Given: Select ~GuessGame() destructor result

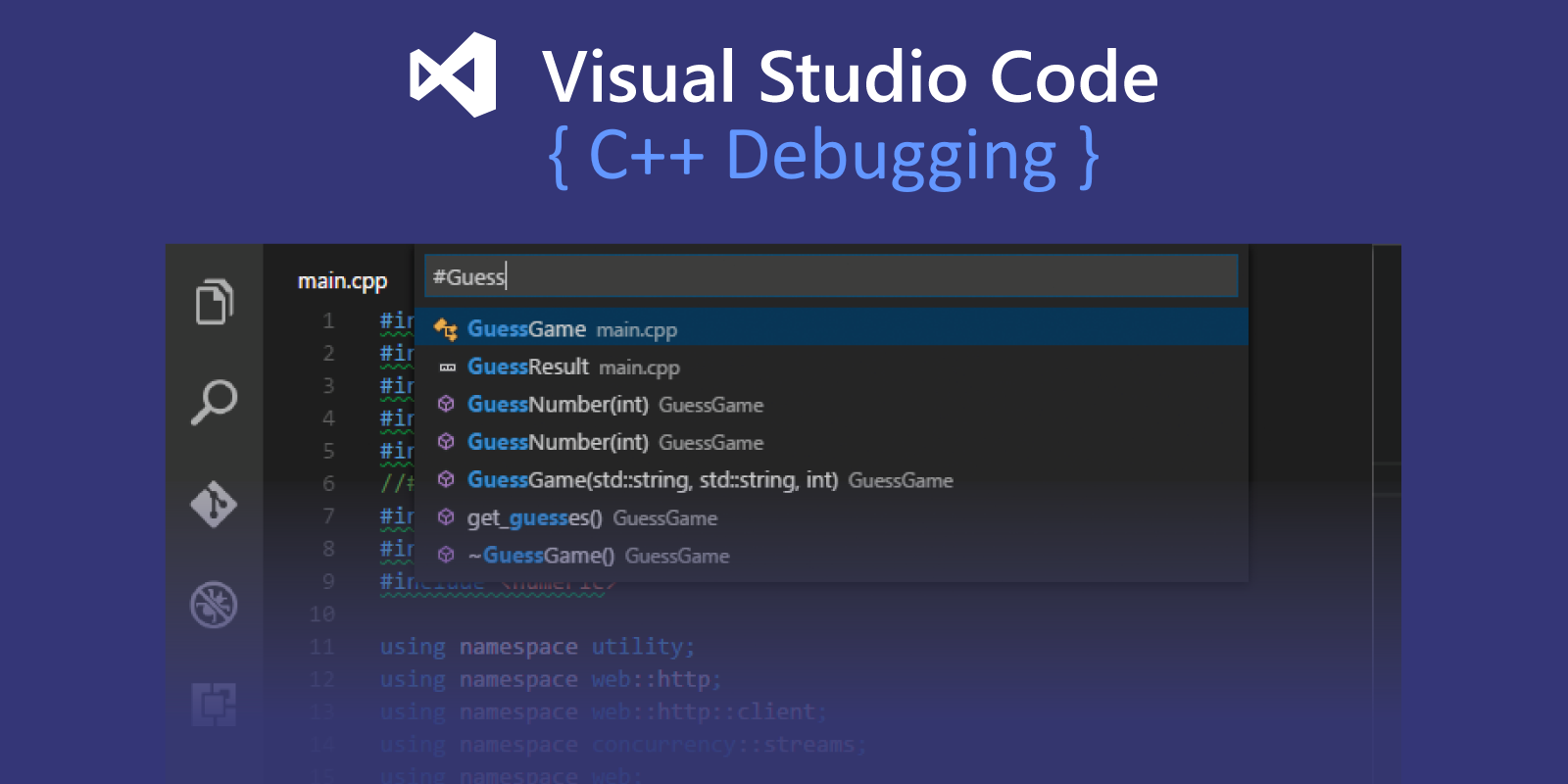Looking at the screenshot, I should click(831, 555).
